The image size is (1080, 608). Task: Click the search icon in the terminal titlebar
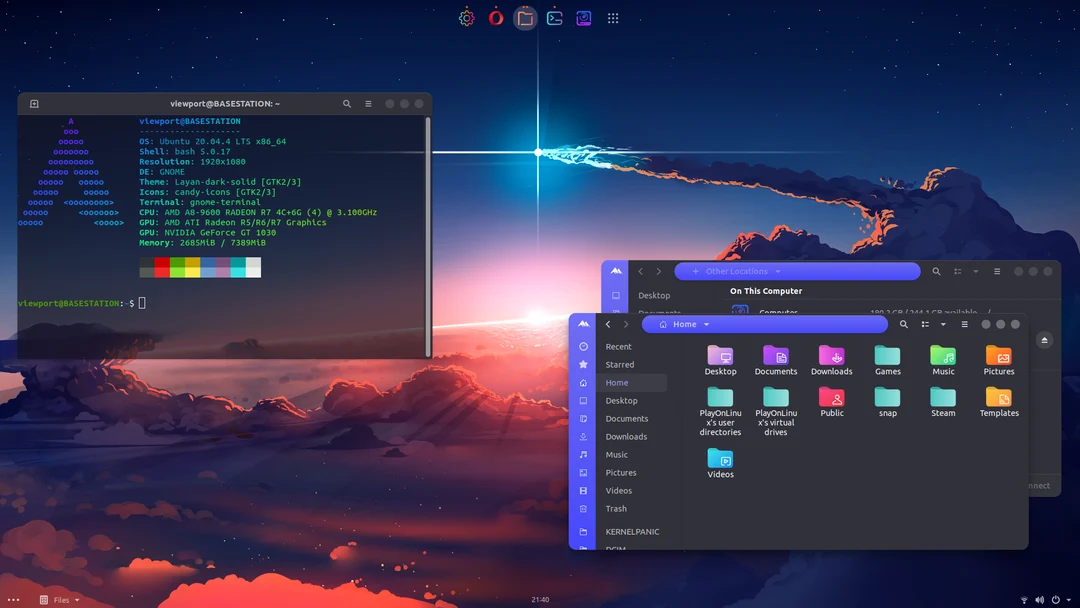click(x=346, y=103)
